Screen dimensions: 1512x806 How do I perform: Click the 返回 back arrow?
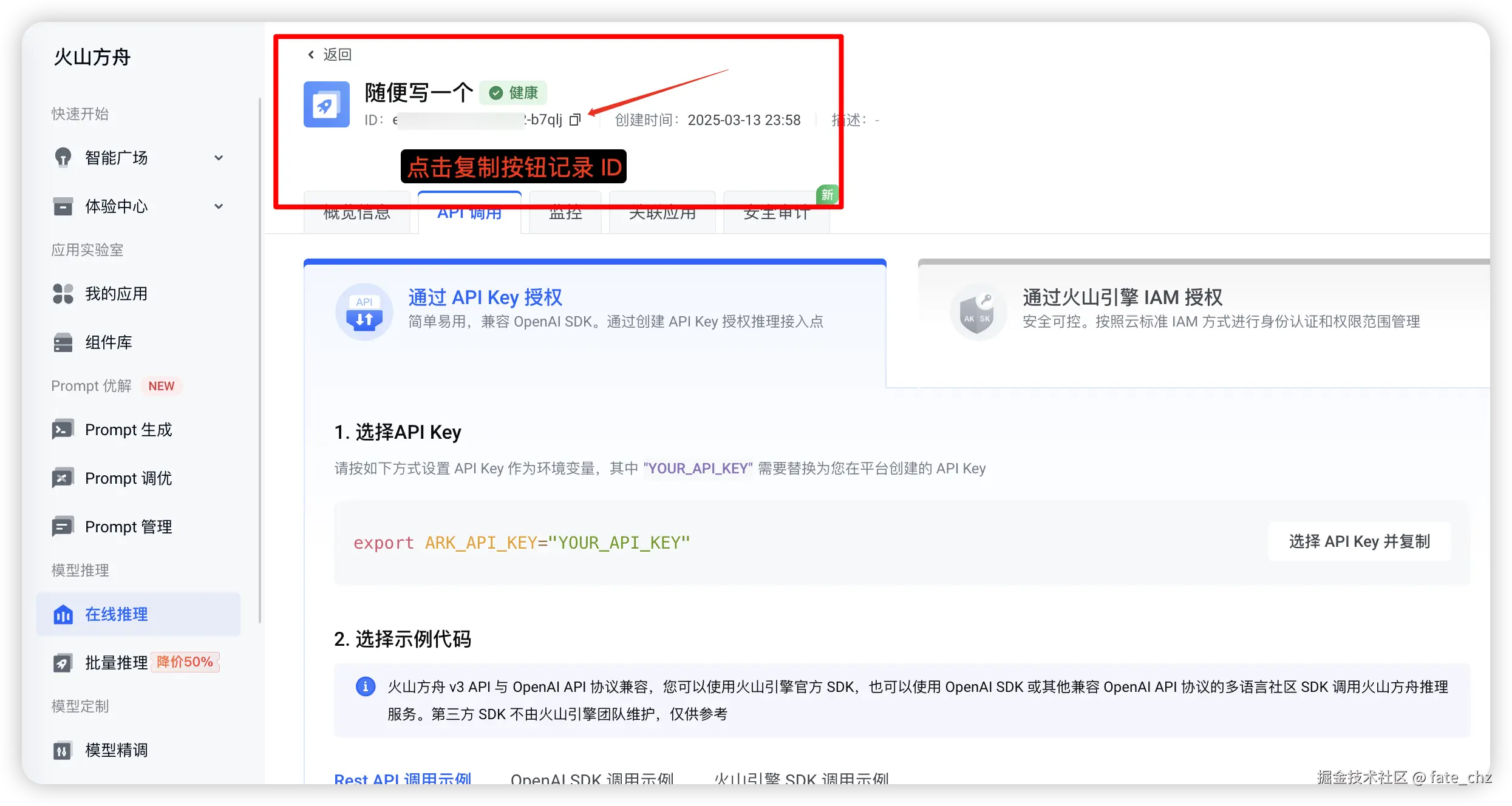tap(312, 55)
